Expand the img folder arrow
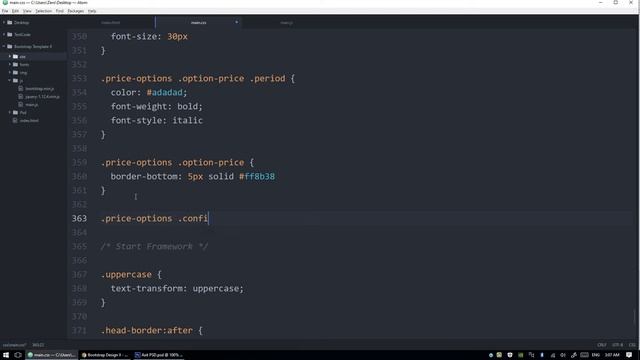Screen dimensions: 640x360 [x=10, y=73]
